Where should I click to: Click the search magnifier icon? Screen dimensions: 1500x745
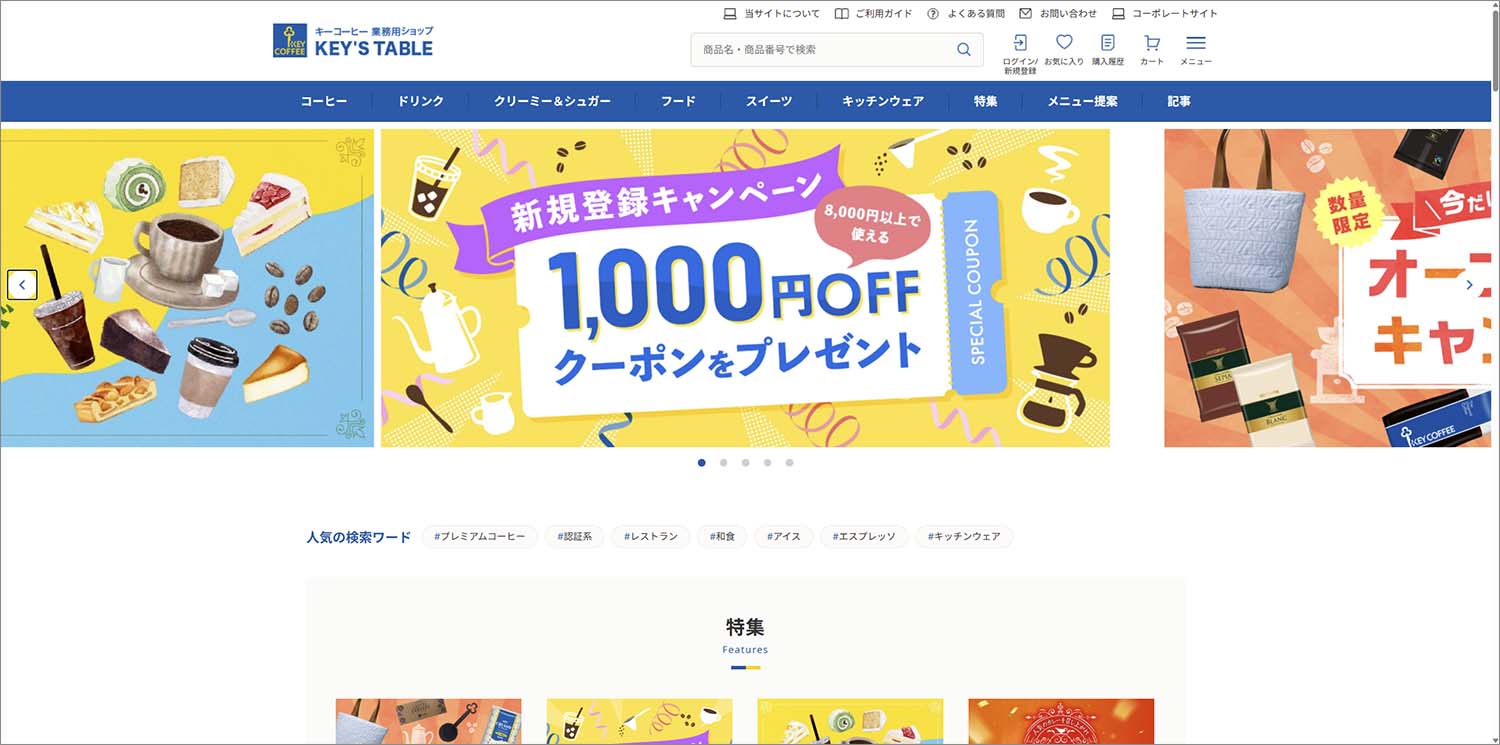964,50
